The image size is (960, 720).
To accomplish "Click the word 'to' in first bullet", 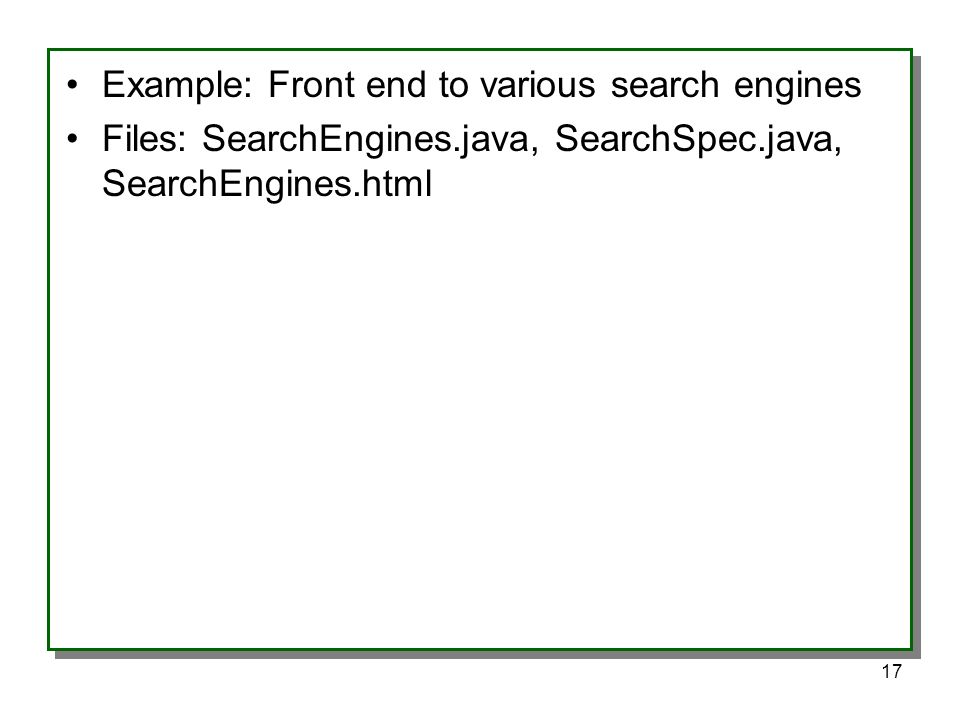I will [x=454, y=85].
